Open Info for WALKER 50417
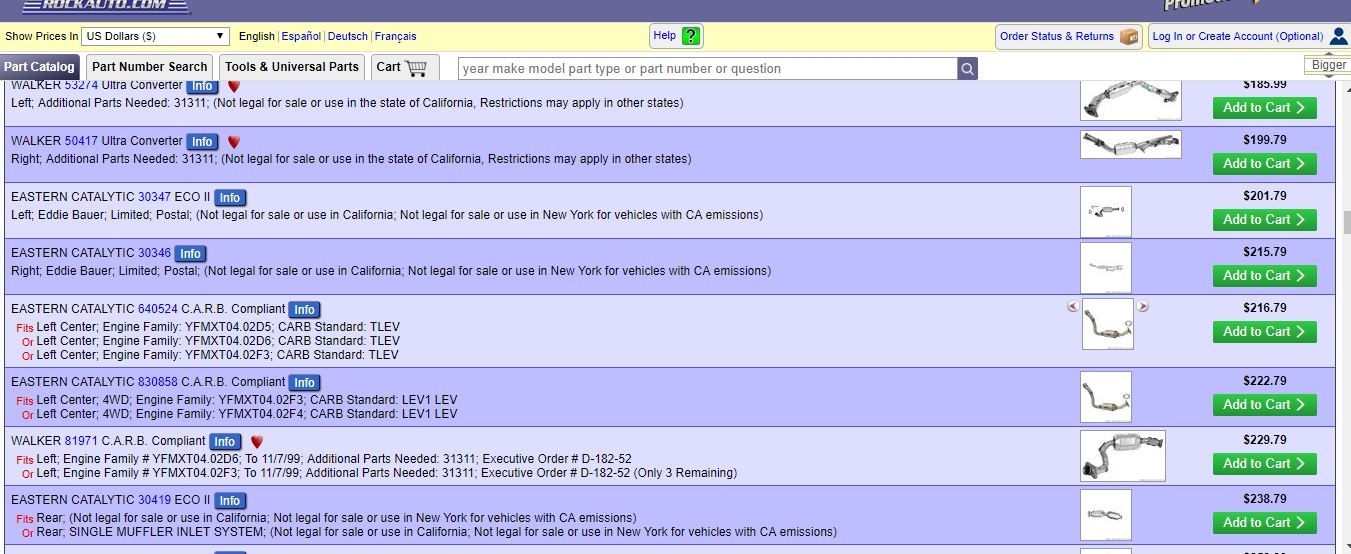The image size is (1351, 554). tap(202, 142)
